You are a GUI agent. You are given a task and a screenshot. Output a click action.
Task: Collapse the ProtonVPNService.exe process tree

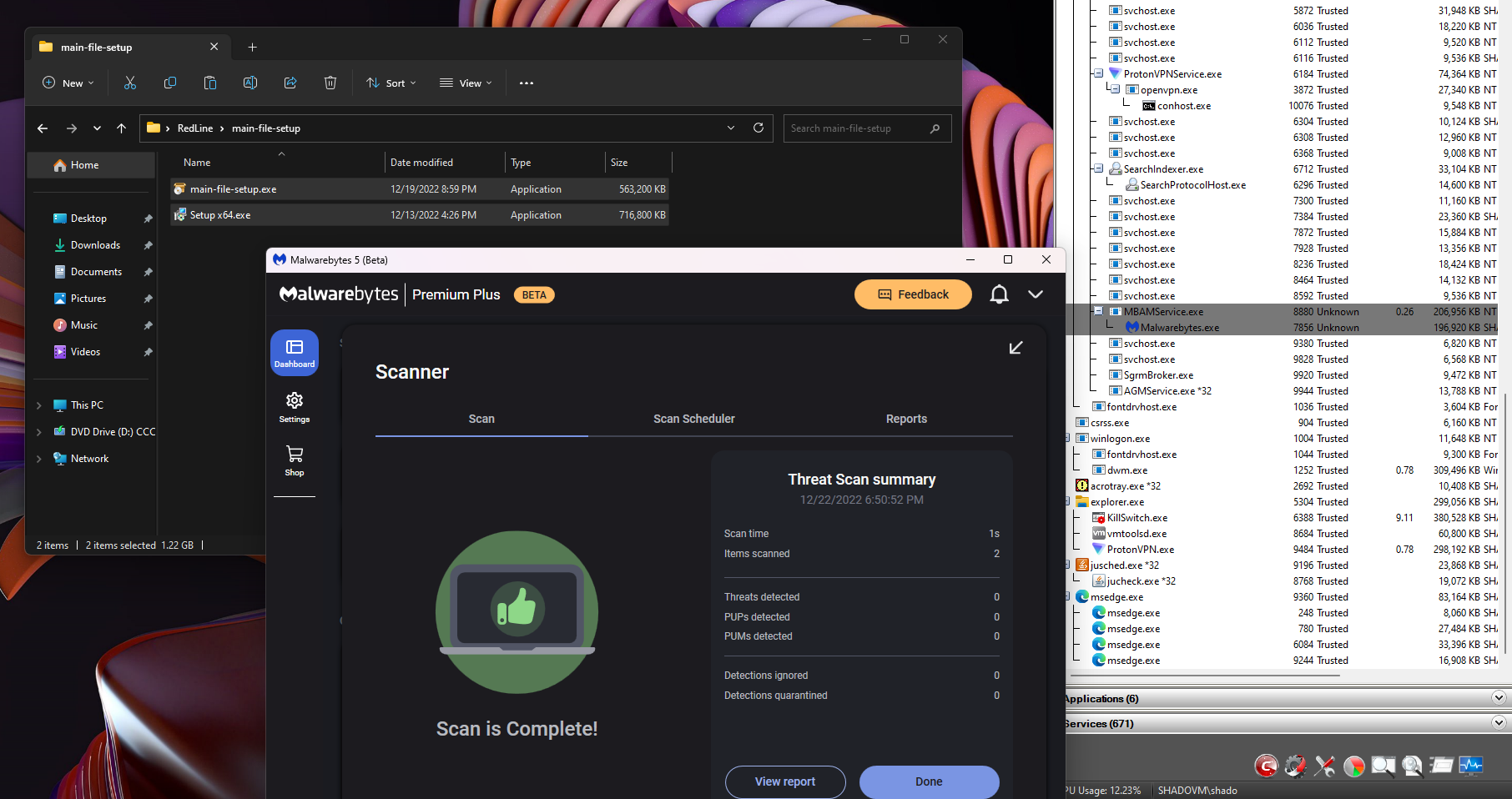click(1099, 73)
